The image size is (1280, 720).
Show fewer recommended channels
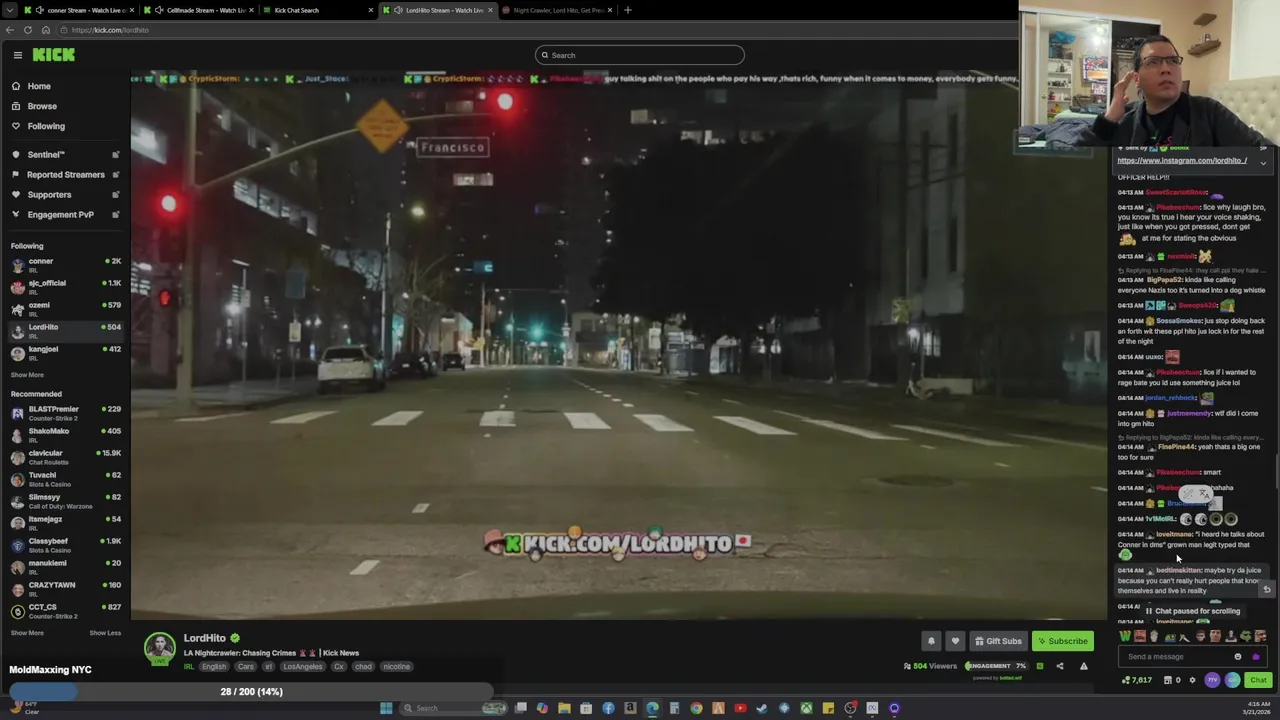coord(105,633)
